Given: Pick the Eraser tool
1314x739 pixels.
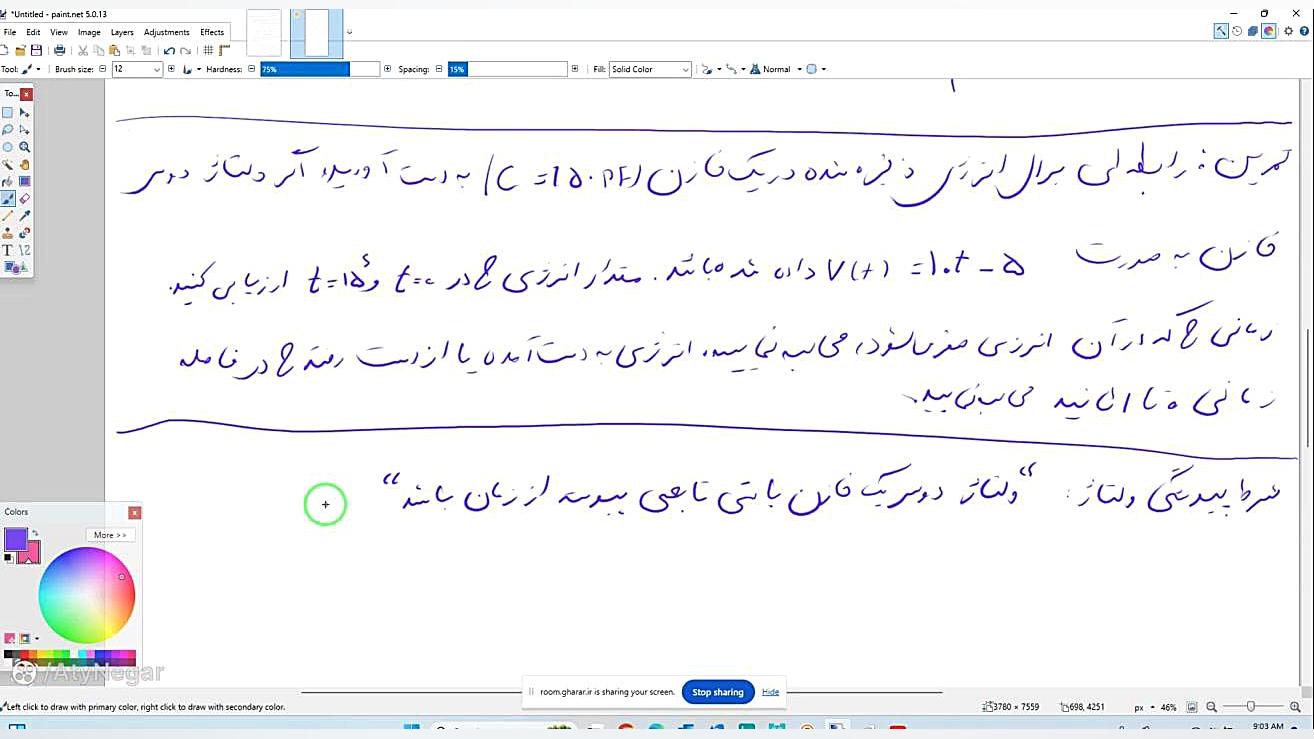Looking at the screenshot, I should click(x=25, y=198).
